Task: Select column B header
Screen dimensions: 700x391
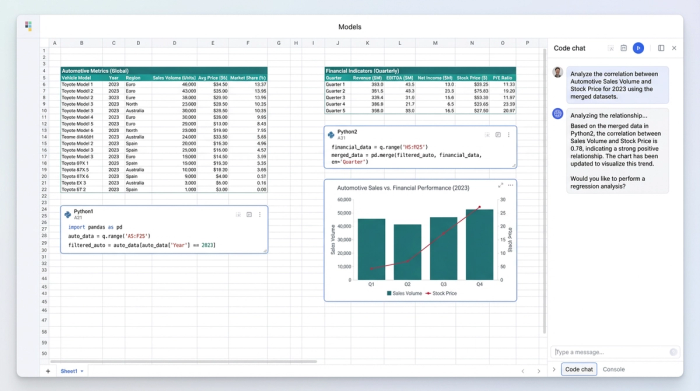Action: coord(81,43)
